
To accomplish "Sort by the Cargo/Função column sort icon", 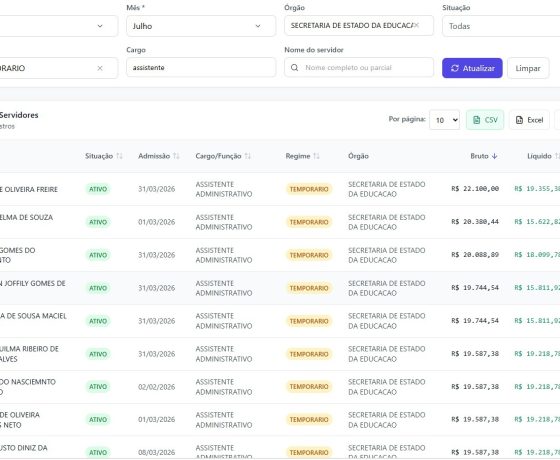I will click(248, 156).
